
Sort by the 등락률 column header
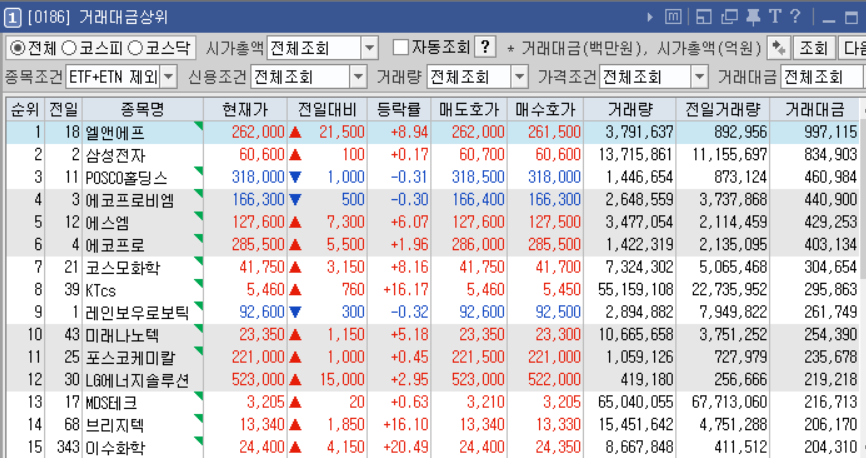399,109
